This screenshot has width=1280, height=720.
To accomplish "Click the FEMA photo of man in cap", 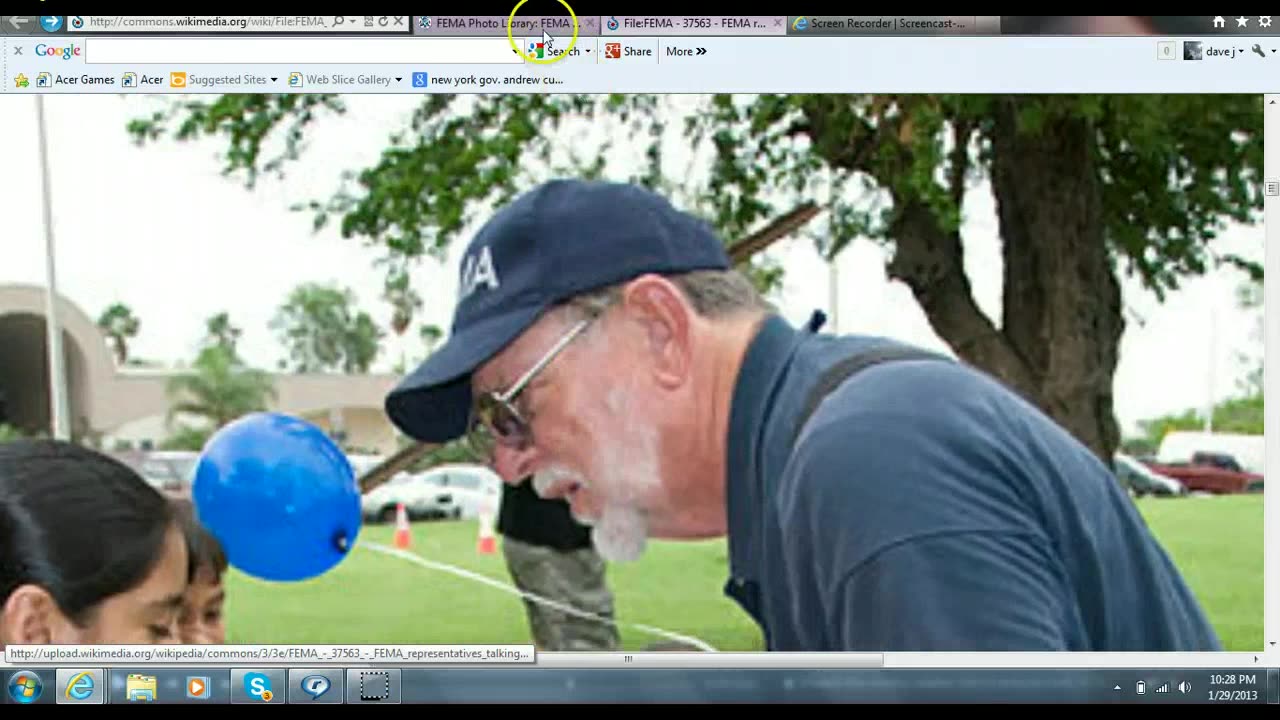I will tap(632, 372).
